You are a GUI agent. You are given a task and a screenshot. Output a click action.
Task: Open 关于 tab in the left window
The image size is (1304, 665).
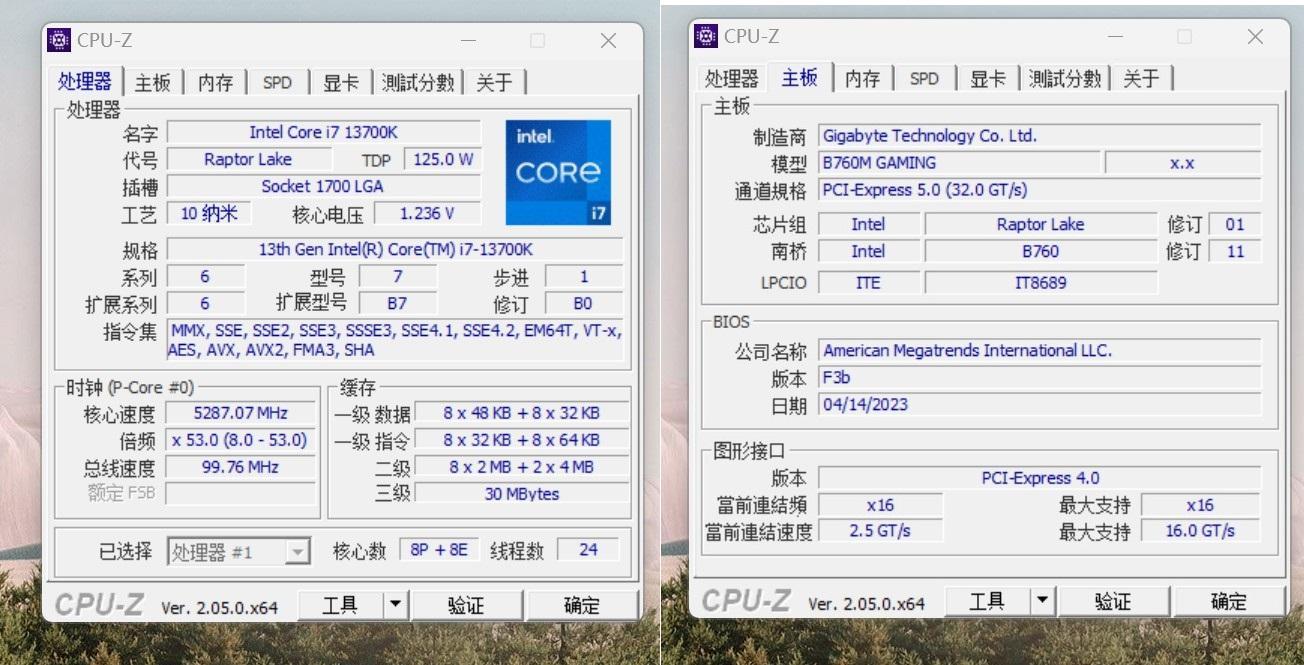(x=494, y=82)
